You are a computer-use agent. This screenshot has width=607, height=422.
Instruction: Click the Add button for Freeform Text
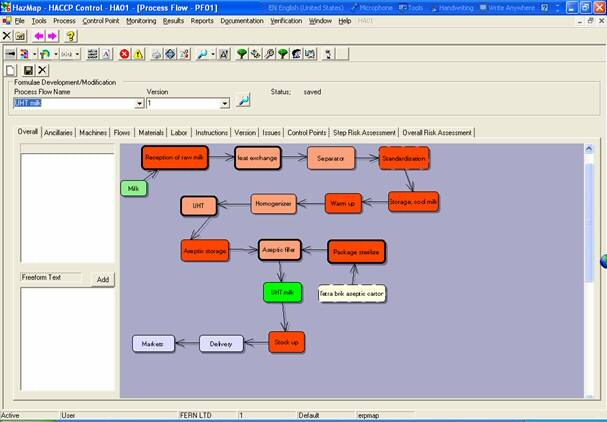click(103, 279)
